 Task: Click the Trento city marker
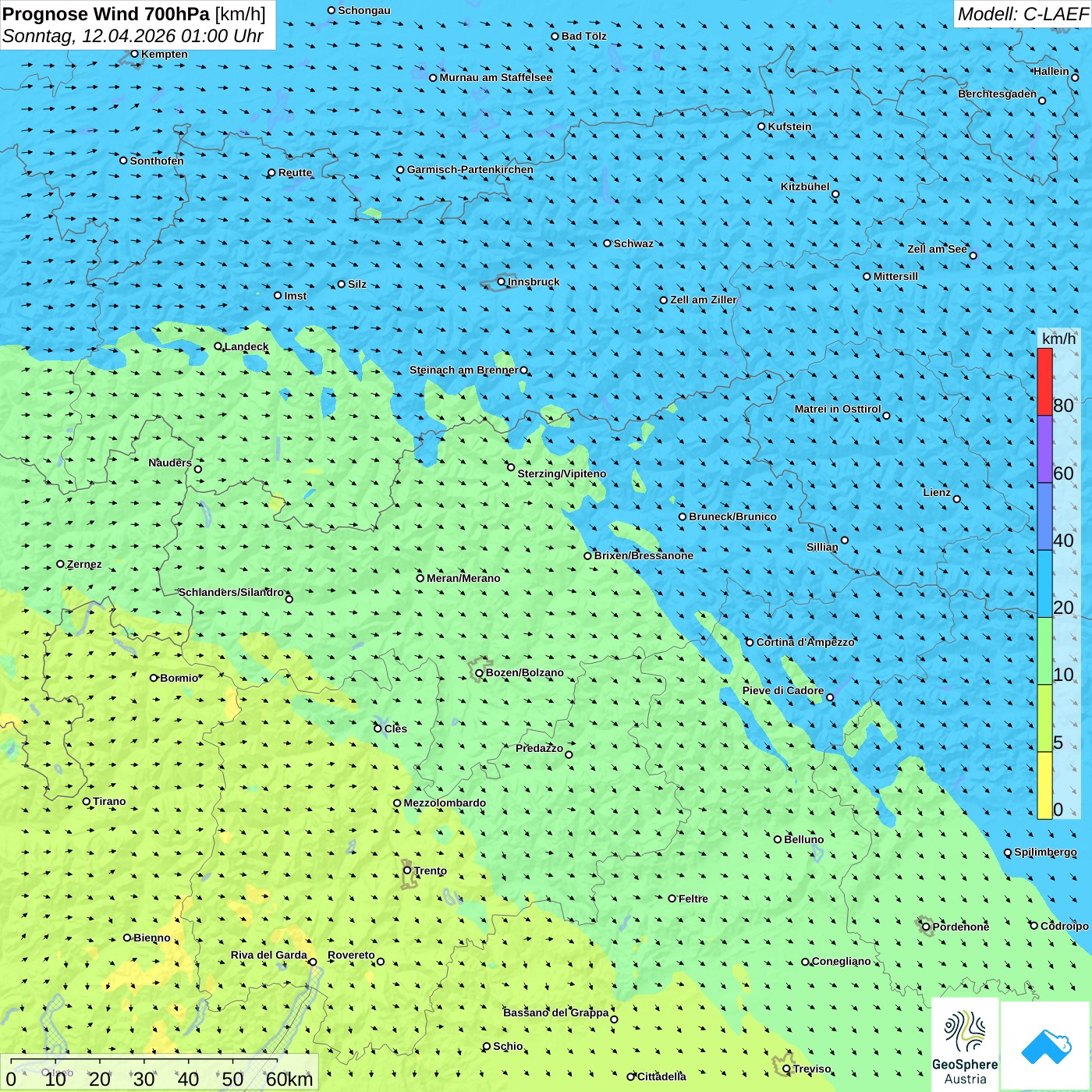tap(407, 870)
